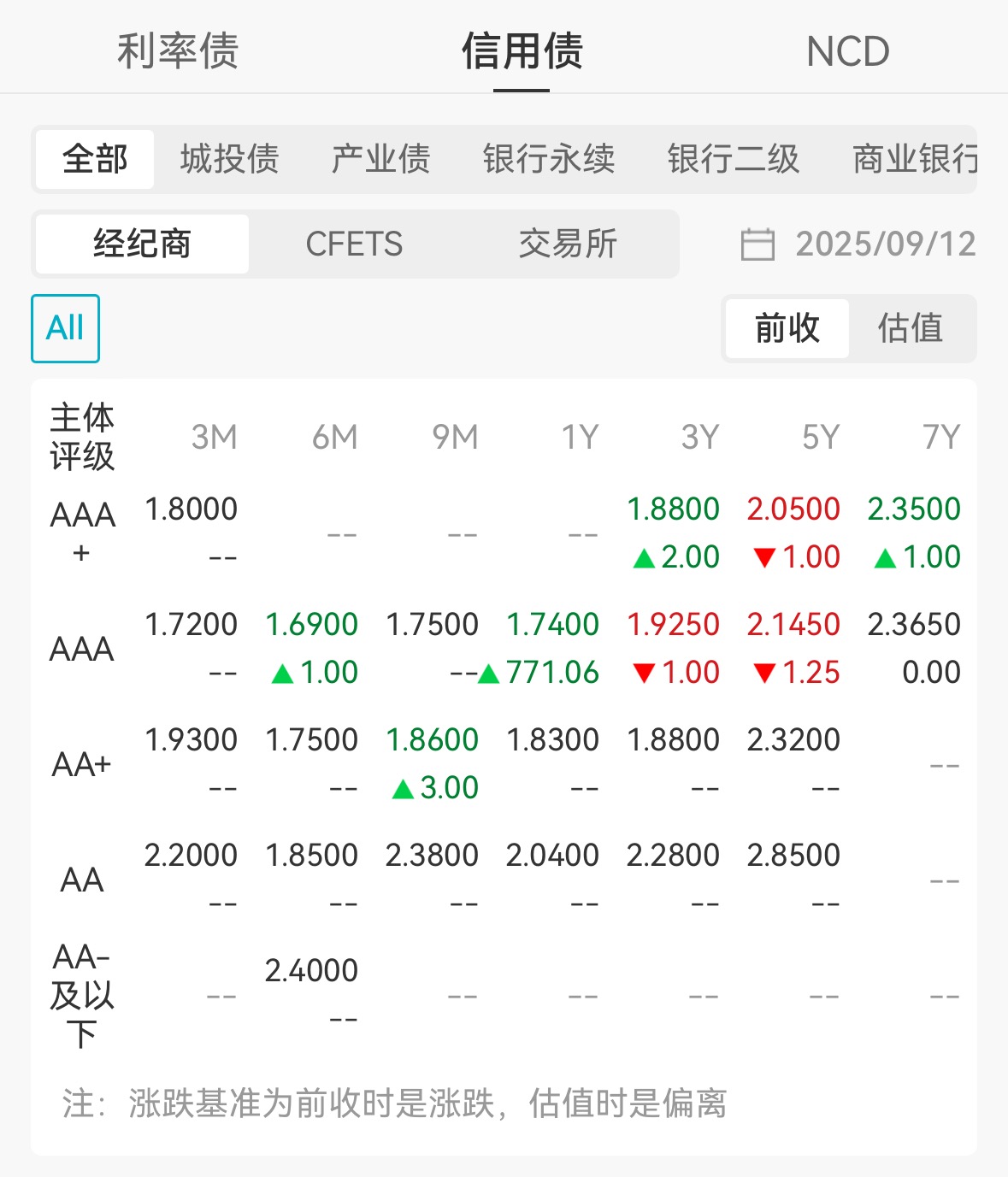Click AA 3Y yield 2.2800
The width and height of the screenshot is (1008, 1177).
coord(674,855)
